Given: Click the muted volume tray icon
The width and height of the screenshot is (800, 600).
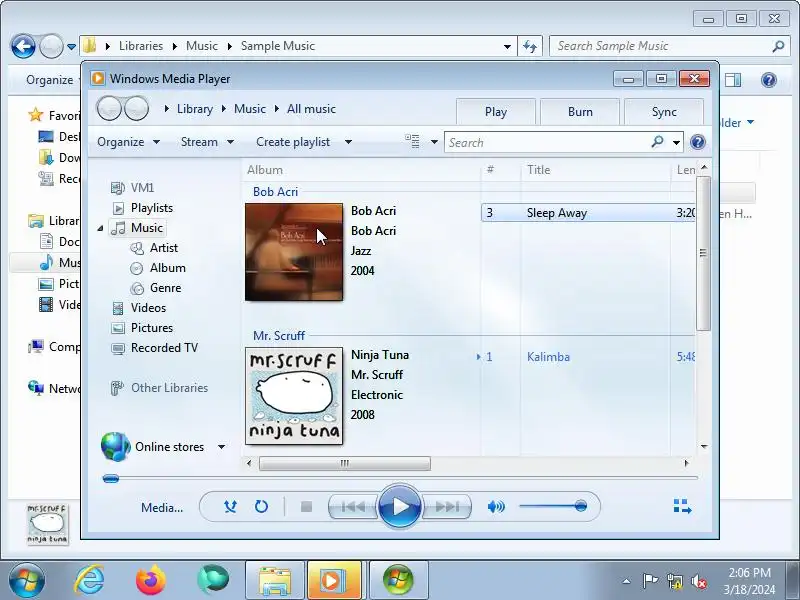Looking at the screenshot, I should 699,582.
